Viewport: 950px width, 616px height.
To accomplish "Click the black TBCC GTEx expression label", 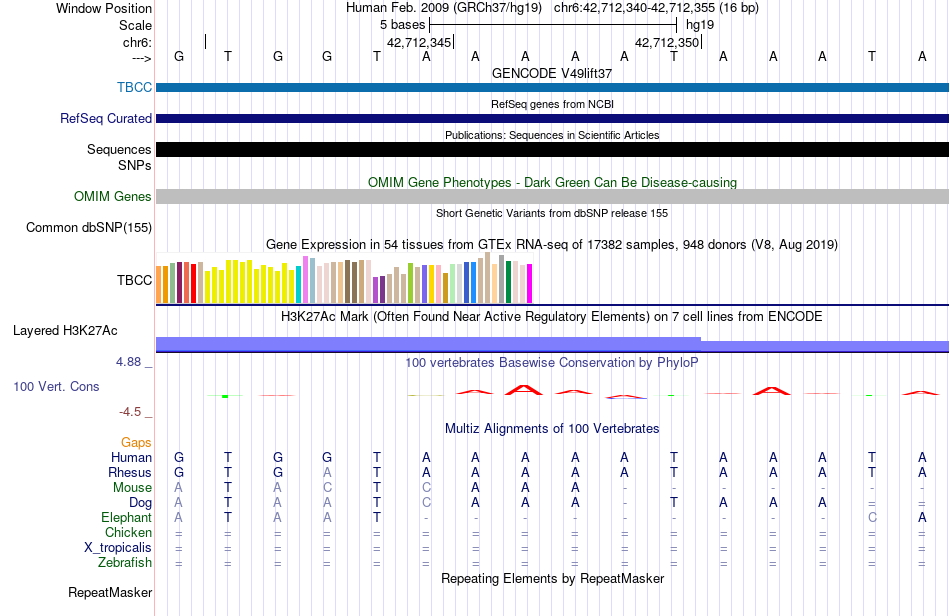I will tap(135, 280).
